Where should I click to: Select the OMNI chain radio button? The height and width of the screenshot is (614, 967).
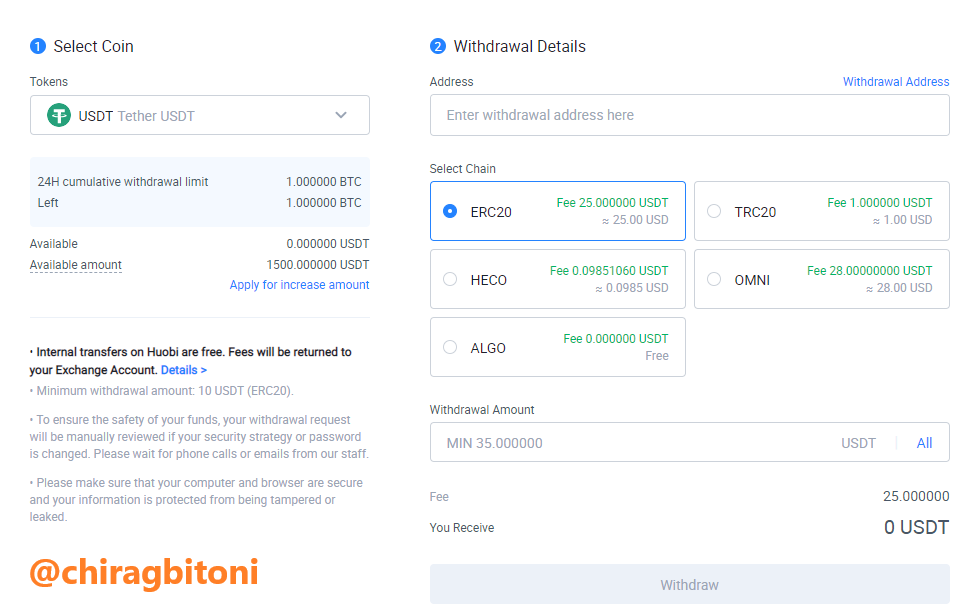pos(714,279)
